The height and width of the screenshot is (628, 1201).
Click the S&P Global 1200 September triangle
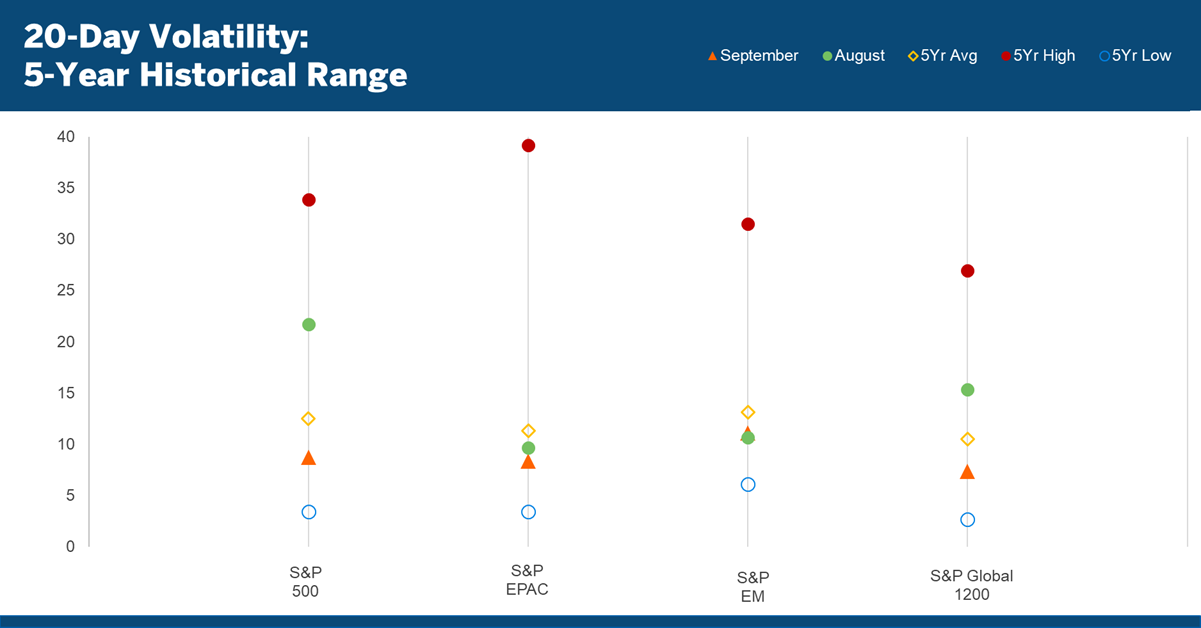coord(967,472)
